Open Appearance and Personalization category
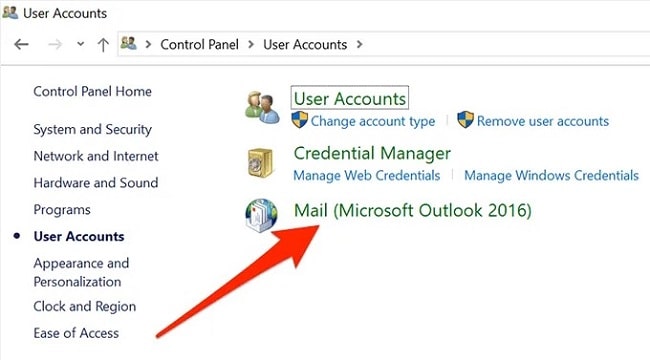 click(x=81, y=272)
